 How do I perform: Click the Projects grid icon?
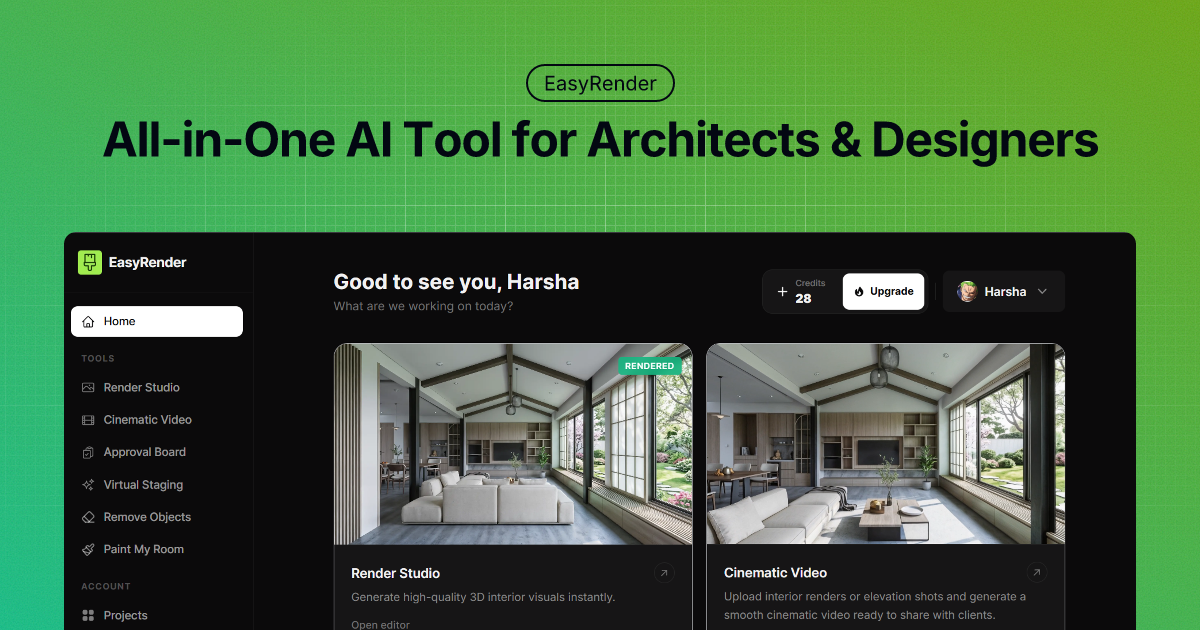[x=88, y=615]
